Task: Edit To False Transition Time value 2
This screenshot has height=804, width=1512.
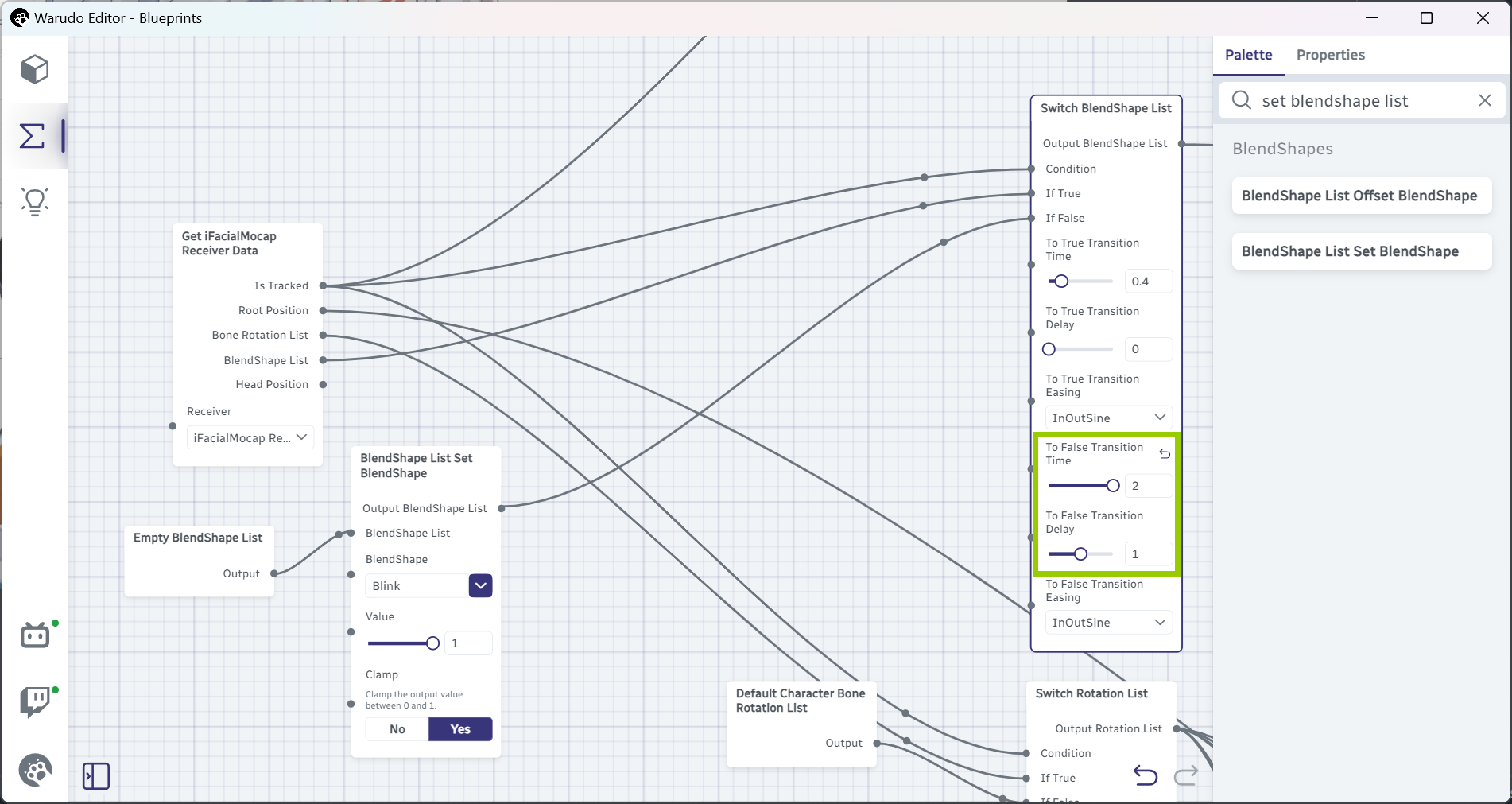Action: (1148, 486)
